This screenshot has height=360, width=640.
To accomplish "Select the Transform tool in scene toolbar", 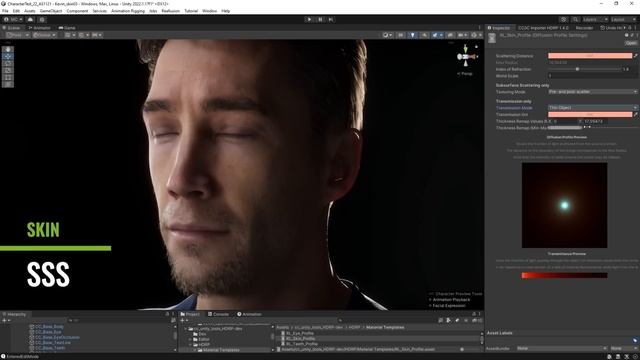I will [x=8, y=84].
